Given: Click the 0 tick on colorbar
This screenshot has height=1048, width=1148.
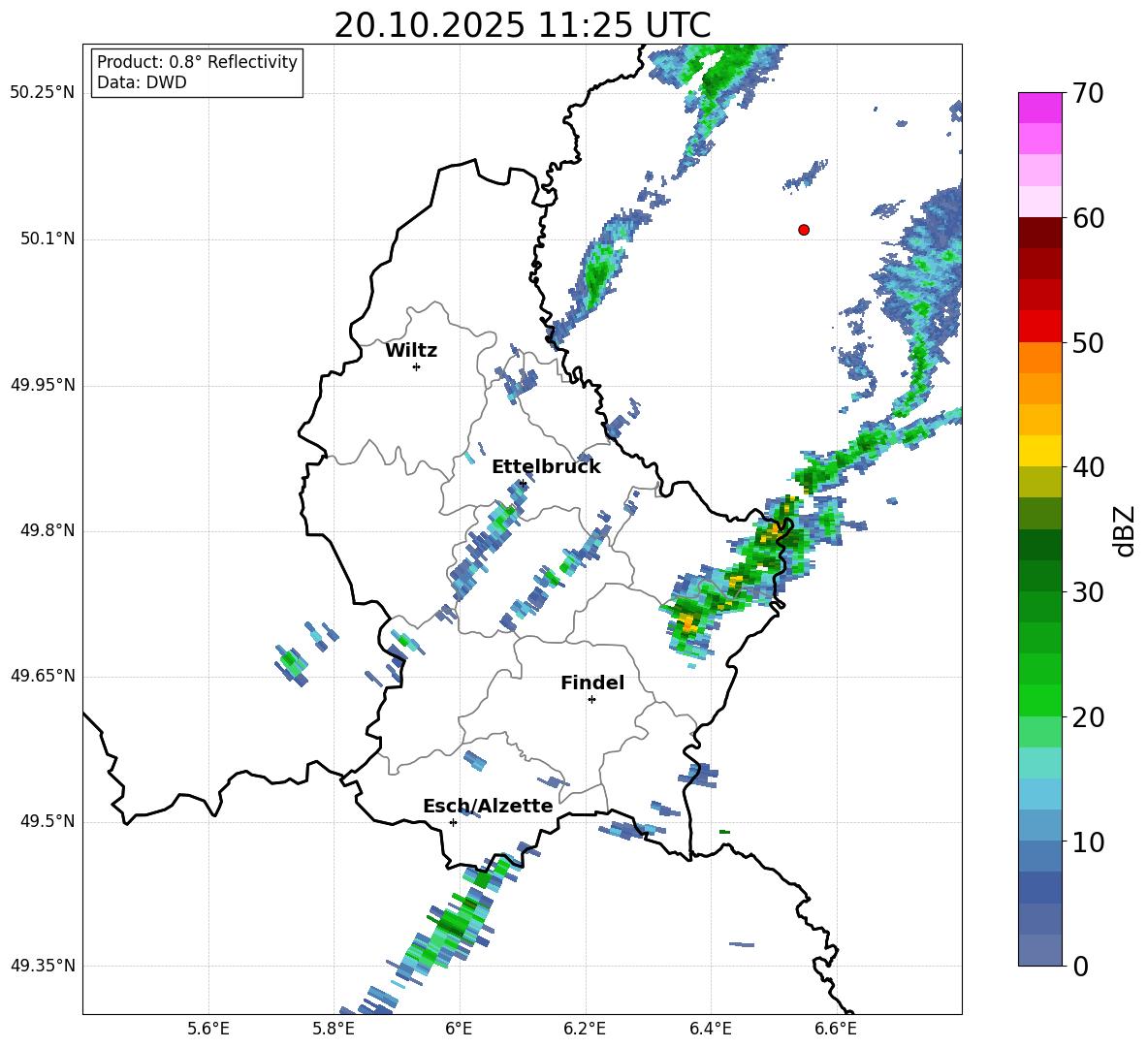Looking at the screenshot, I should 1080,966.
